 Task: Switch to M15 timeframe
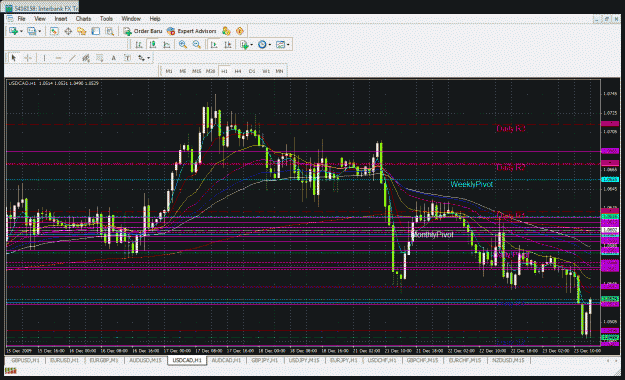[197, 71]
